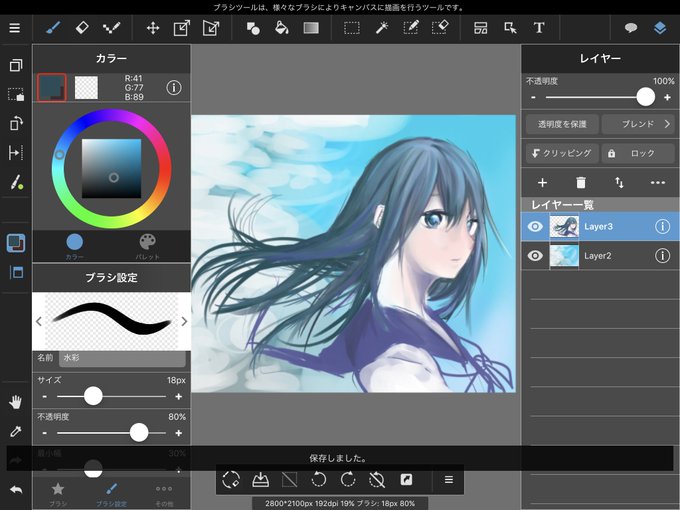680x510 pixels.
Task: Open layer reorder arrows menu
Action: [619, 183]
